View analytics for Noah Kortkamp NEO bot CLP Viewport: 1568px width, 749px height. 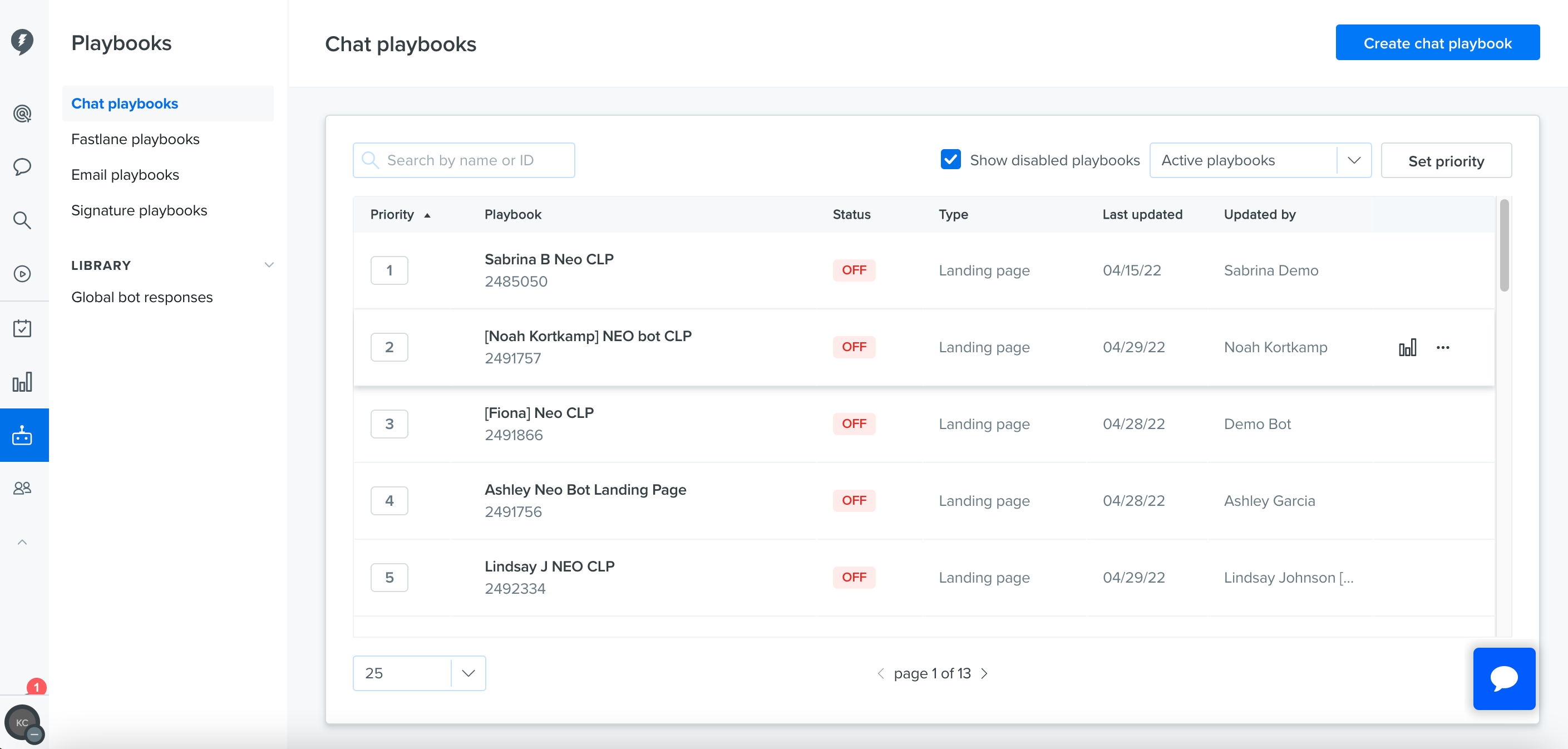pos(1407,347)
